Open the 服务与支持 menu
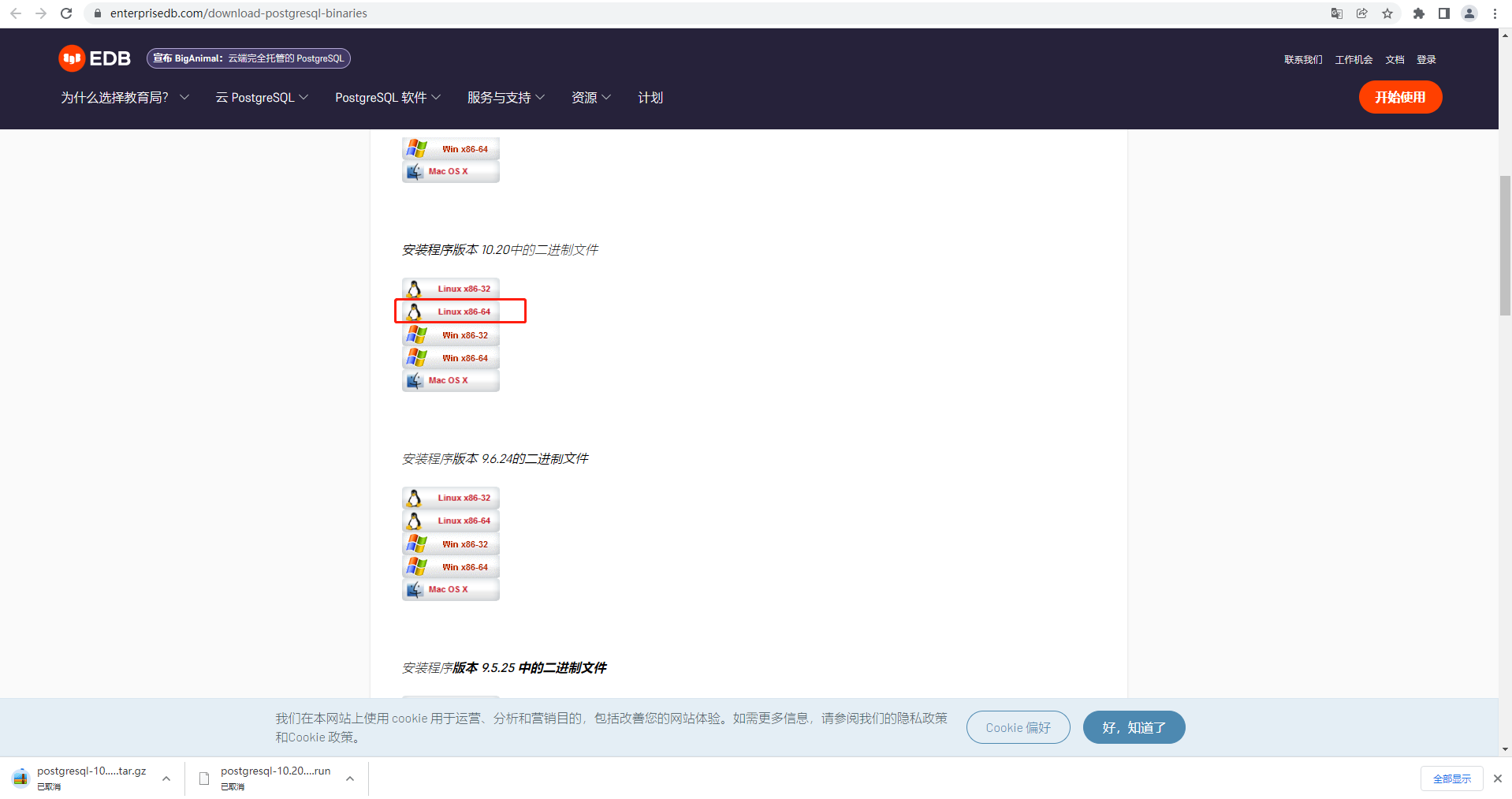This screenshot has width=1512, height=799. click(x=505, y=97)
